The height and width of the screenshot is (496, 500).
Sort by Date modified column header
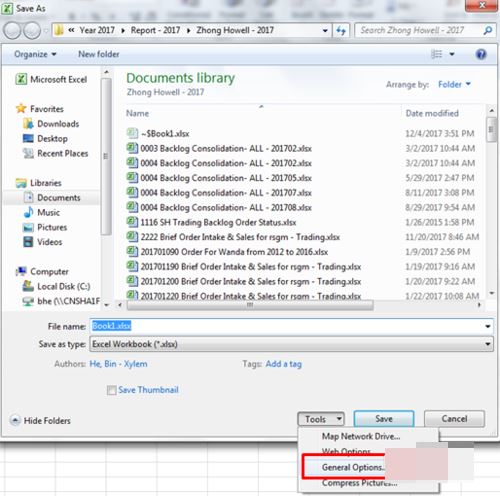[x=432, y=113]
